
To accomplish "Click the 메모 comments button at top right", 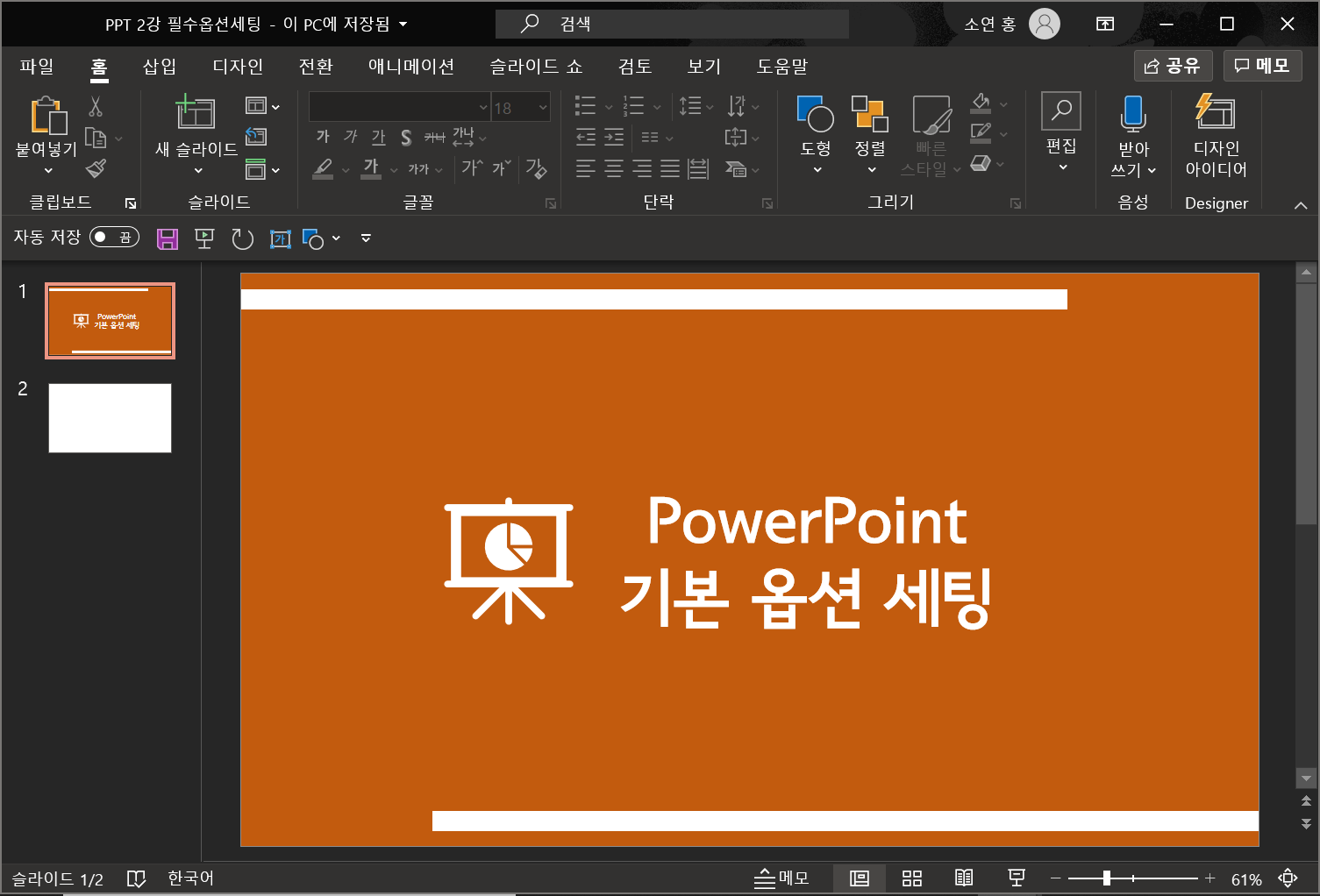I will pos(1263,66).
